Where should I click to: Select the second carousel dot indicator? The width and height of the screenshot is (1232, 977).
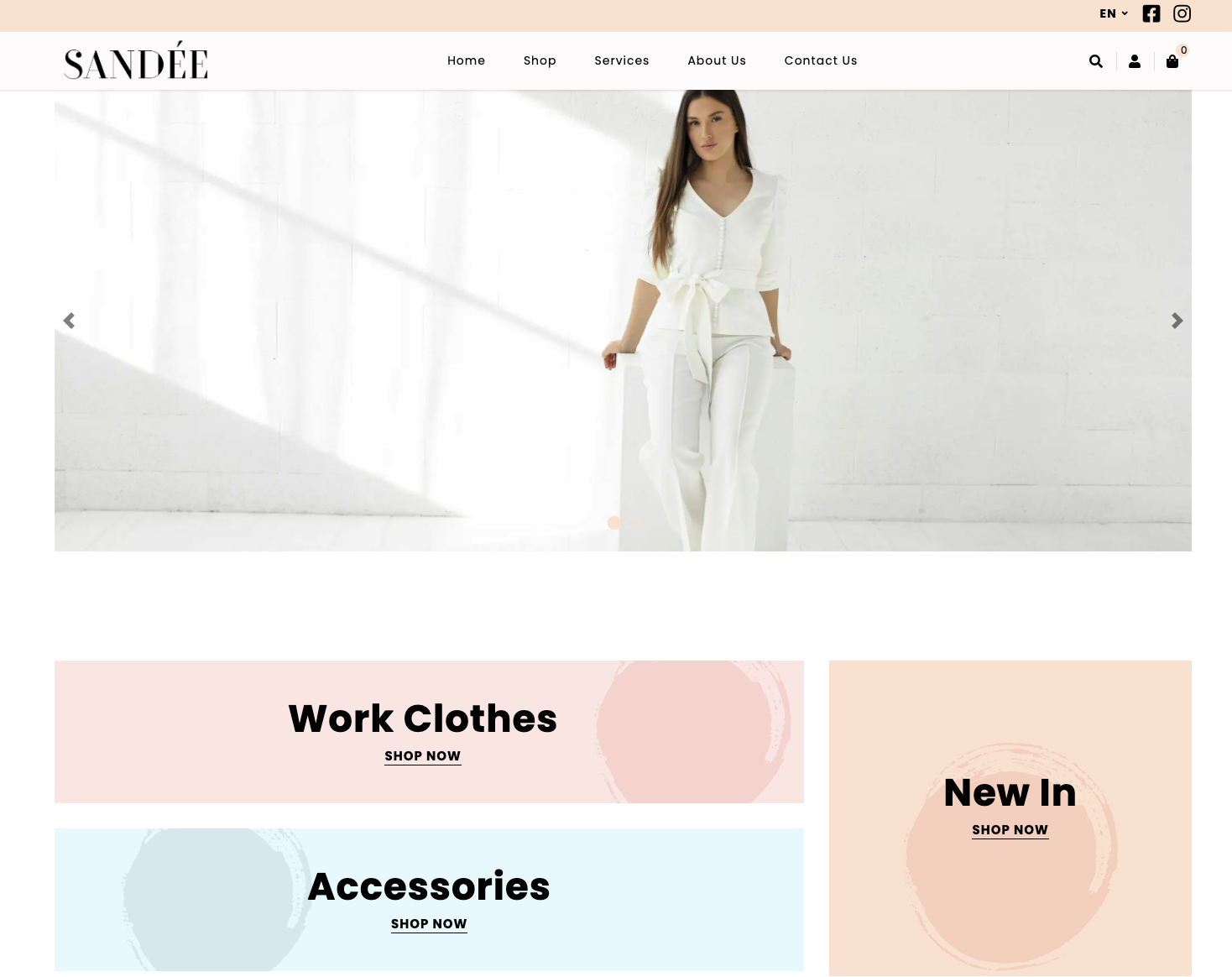[x=634, y=523]
